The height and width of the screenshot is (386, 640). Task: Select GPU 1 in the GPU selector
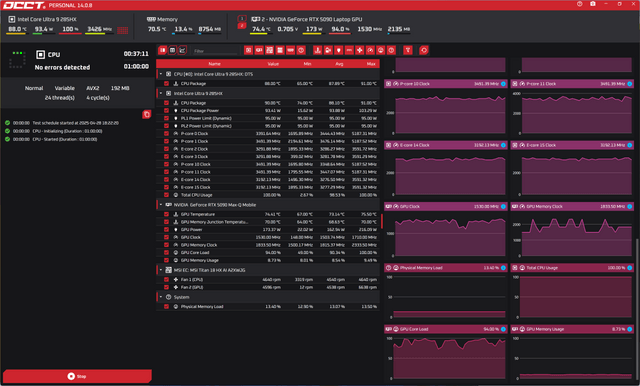242,18
